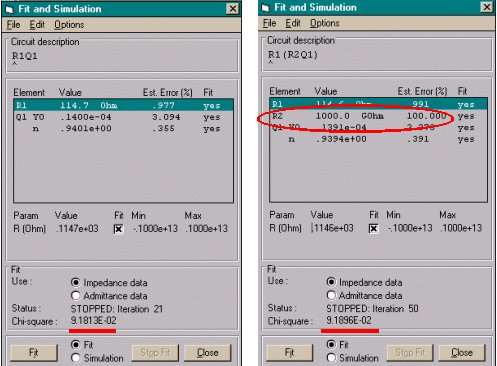Click the app icon in right window title bar
The image size is (497, 366).
[266, 8]
